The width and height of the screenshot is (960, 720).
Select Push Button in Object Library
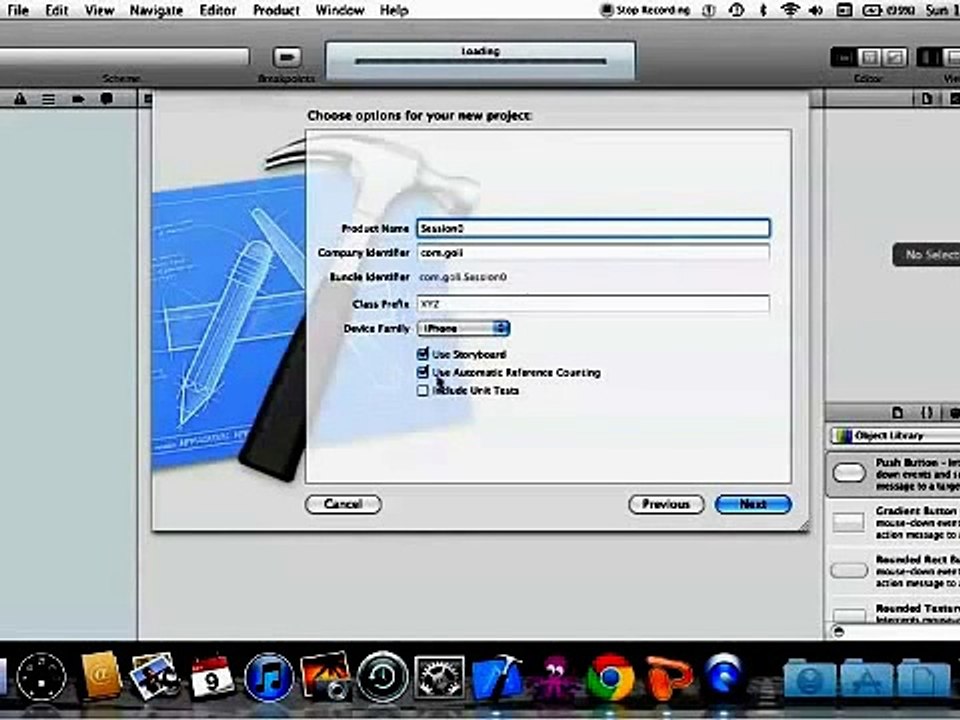pos(893,474)
